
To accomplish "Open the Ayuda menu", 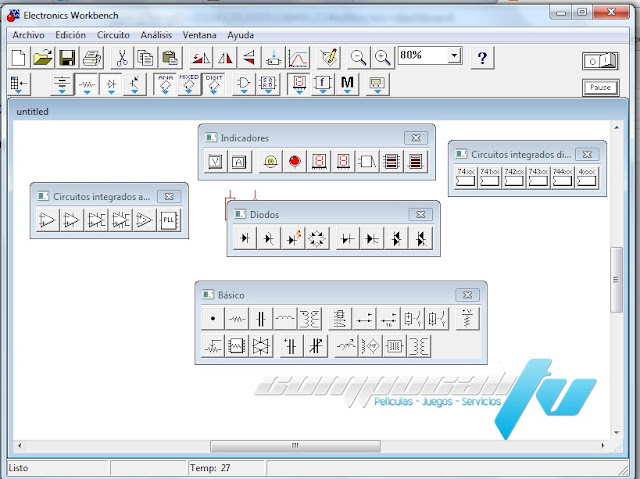I will click(x=240, y=35).
